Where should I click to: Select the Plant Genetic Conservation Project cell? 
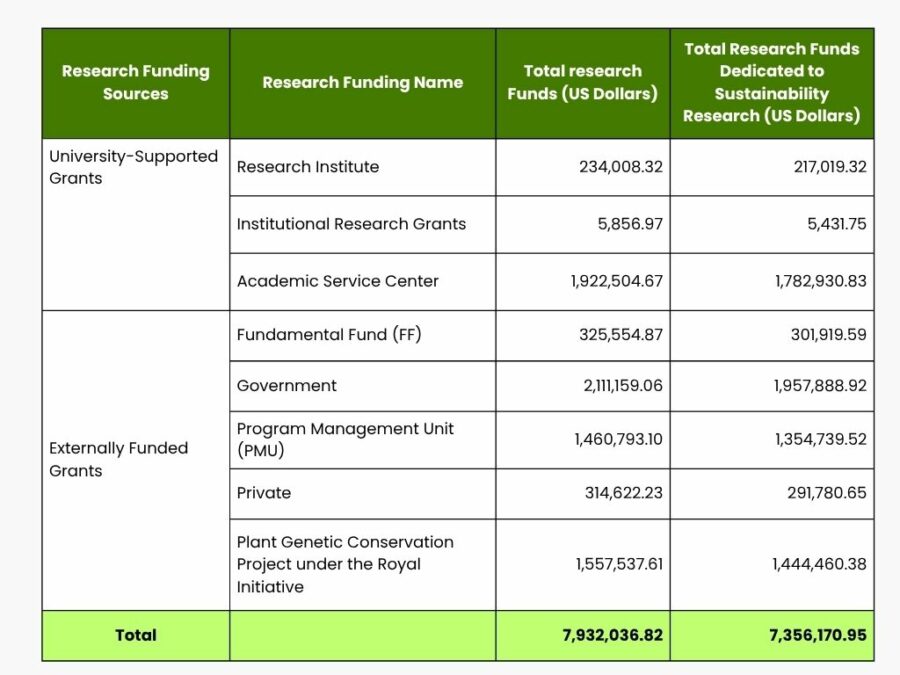coord(345,564)
